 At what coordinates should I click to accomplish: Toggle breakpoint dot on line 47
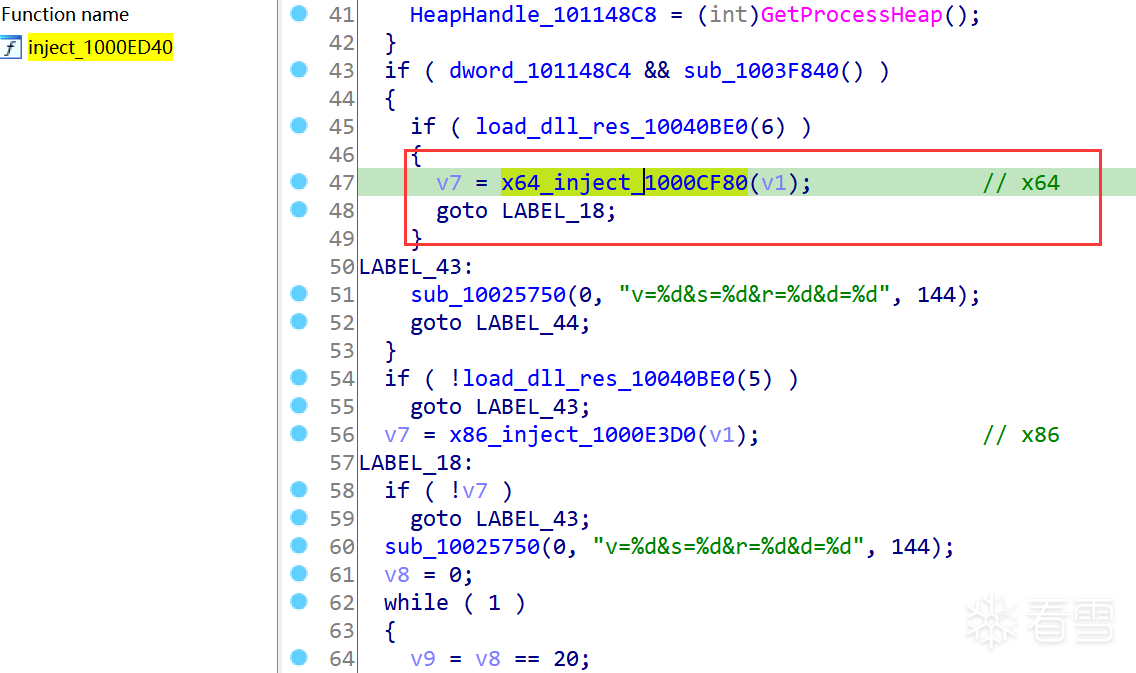click(298, 182)
